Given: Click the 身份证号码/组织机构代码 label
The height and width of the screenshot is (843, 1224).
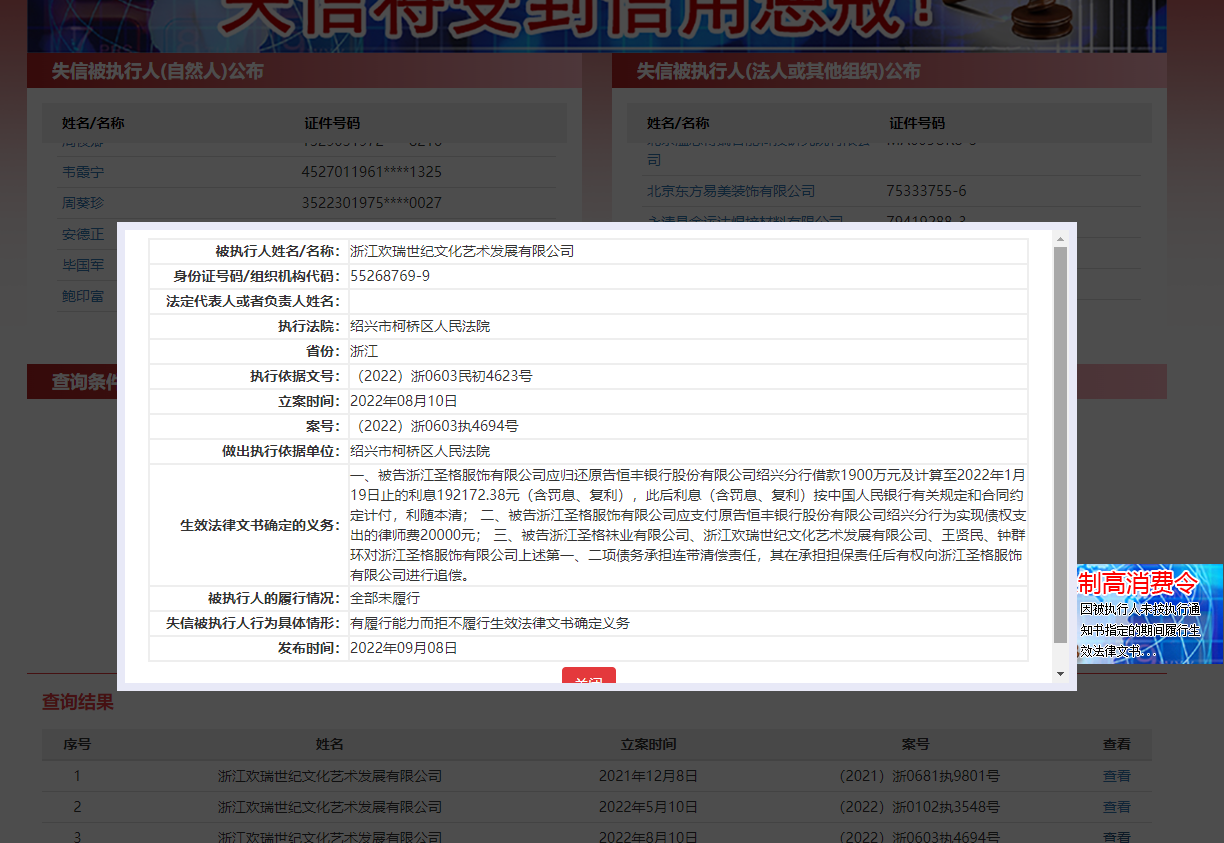Looking at the screenshot, I should tap(256, 276).
